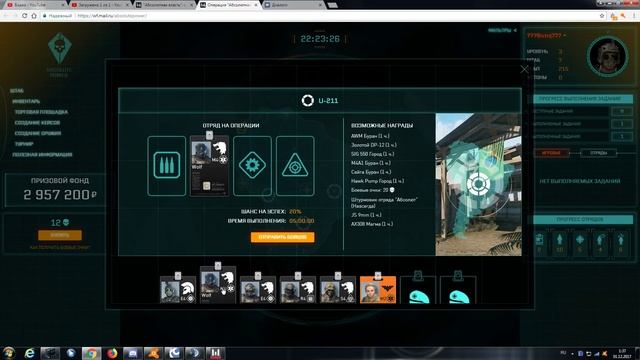640x360 pixels.
Task: Click the taskbar clock in system tray
Action: 622,353
